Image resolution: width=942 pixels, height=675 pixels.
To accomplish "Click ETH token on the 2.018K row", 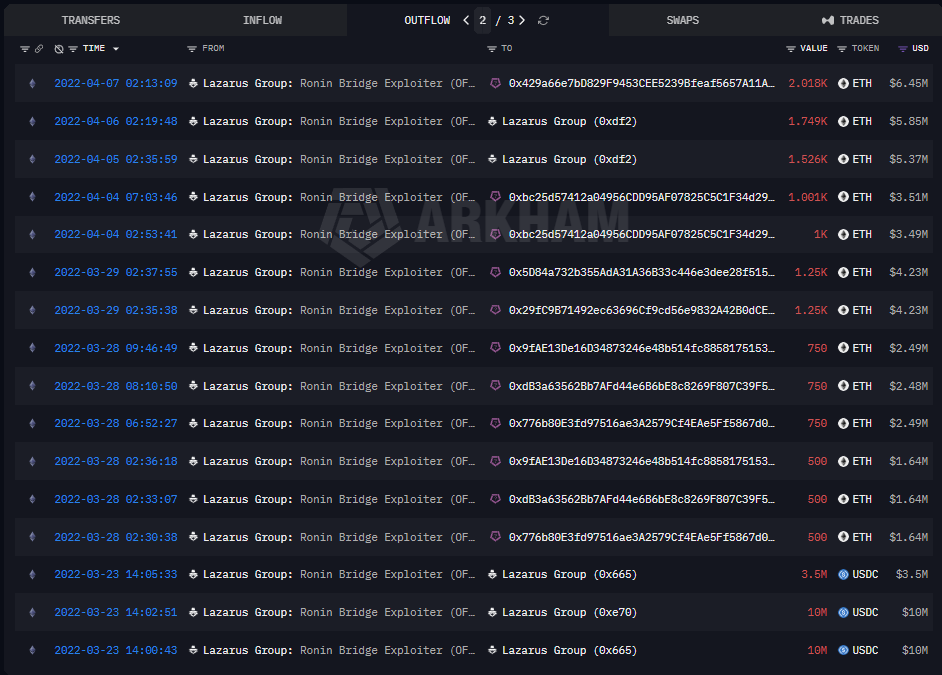I will click(855, 83).
